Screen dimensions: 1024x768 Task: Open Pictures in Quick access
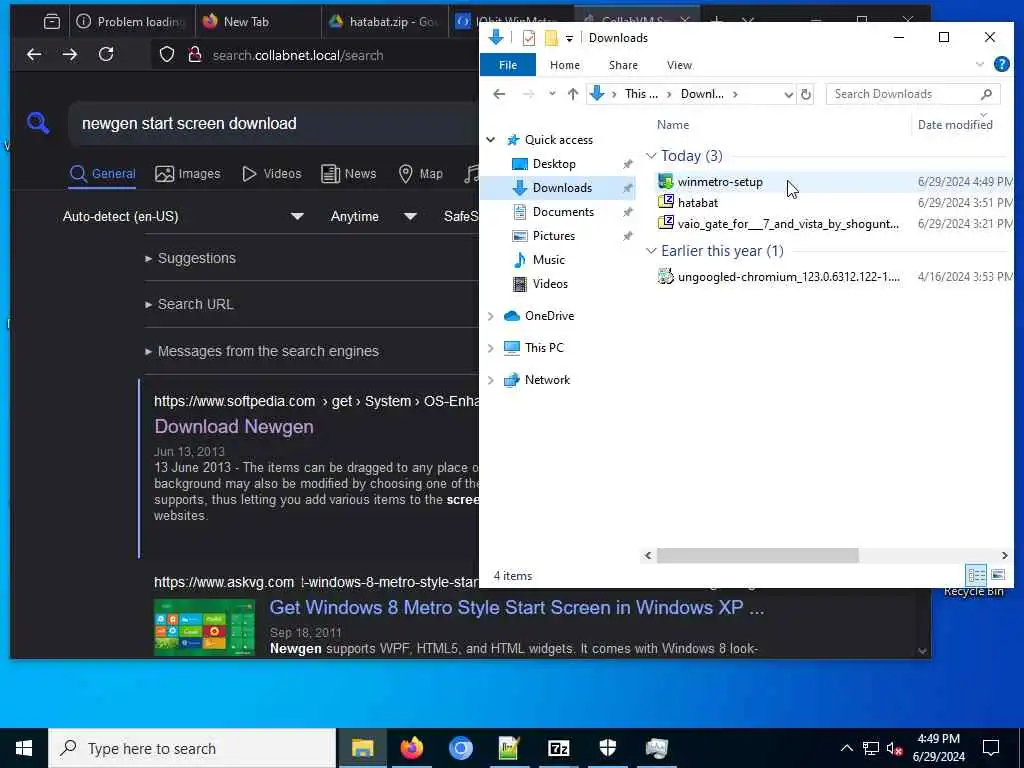point(553,236)
